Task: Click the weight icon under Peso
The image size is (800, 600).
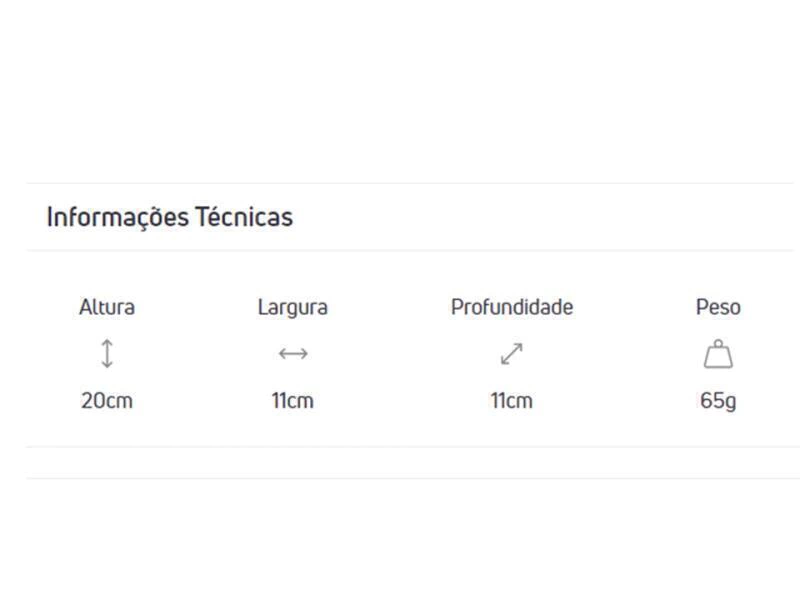Action: pos(718,355)
